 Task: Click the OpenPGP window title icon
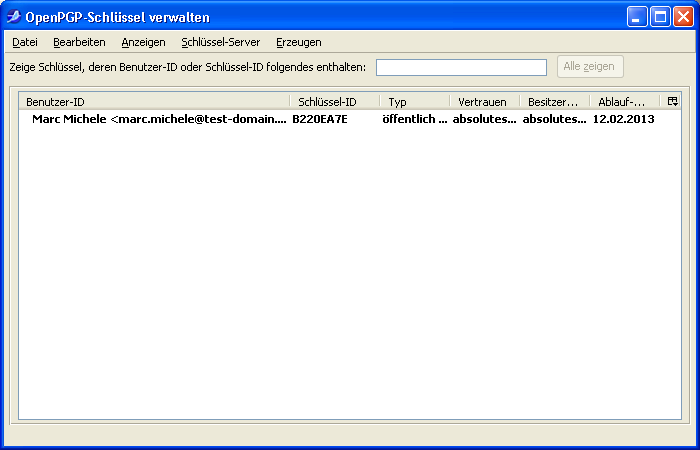point(14,17)
